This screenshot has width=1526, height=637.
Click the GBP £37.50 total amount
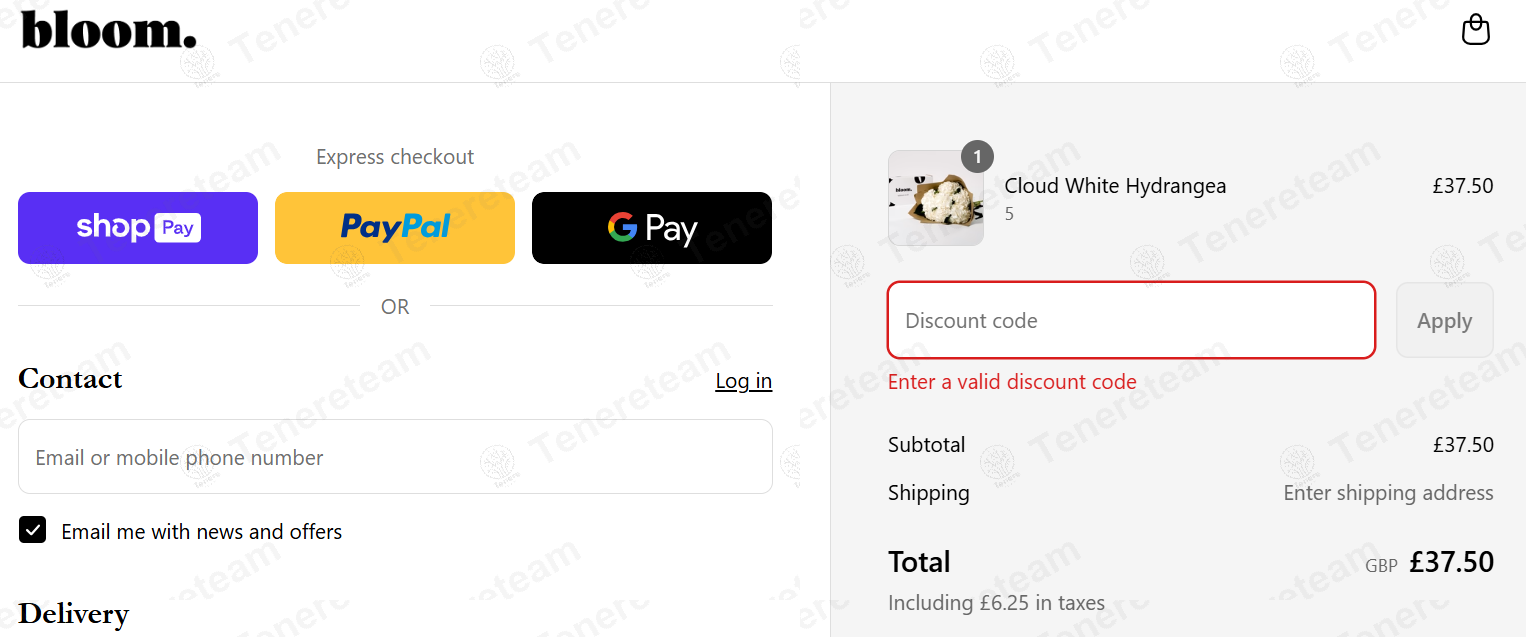(1451, 562)
